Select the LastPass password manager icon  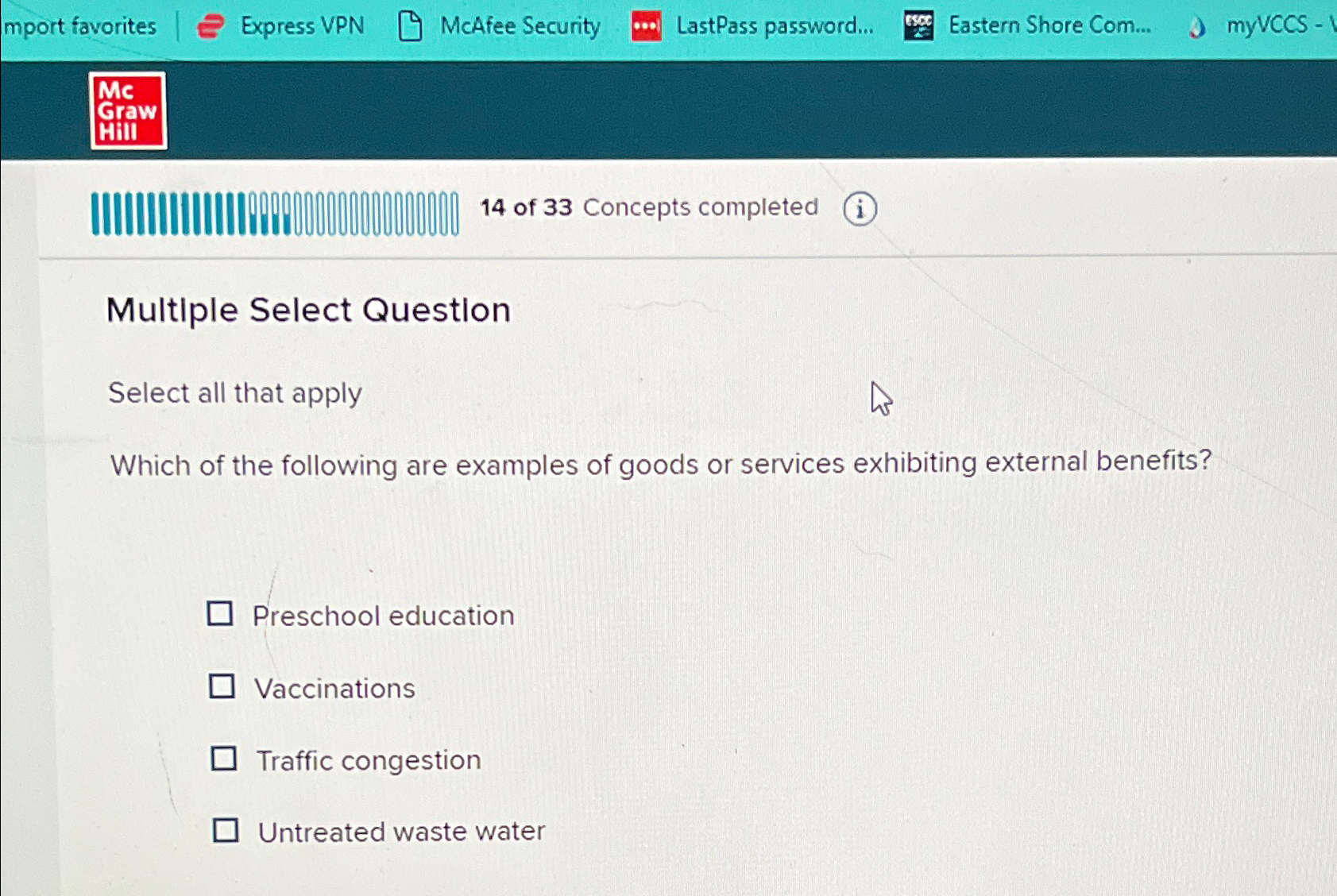tap(645, 25)
